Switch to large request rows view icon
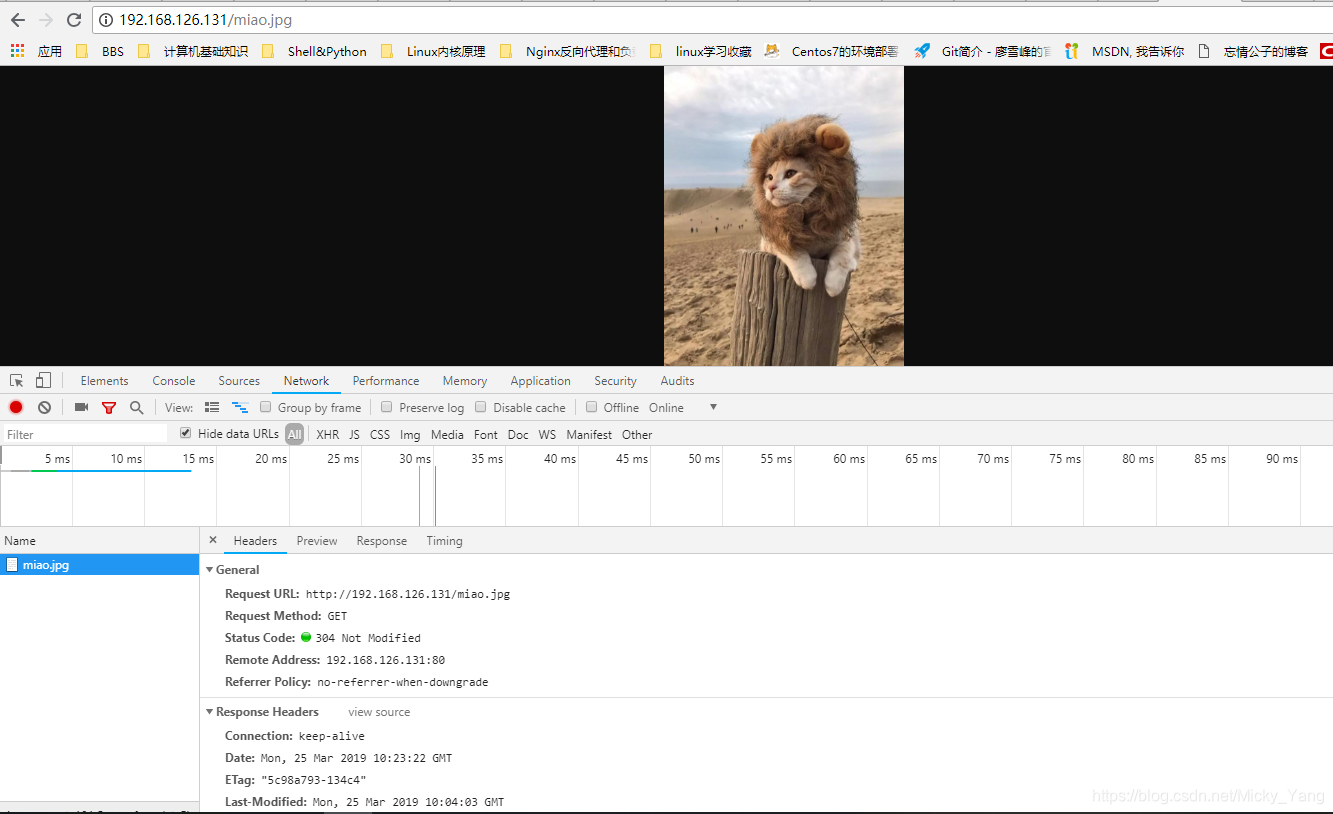1333x814 pixels. (212, 407)
